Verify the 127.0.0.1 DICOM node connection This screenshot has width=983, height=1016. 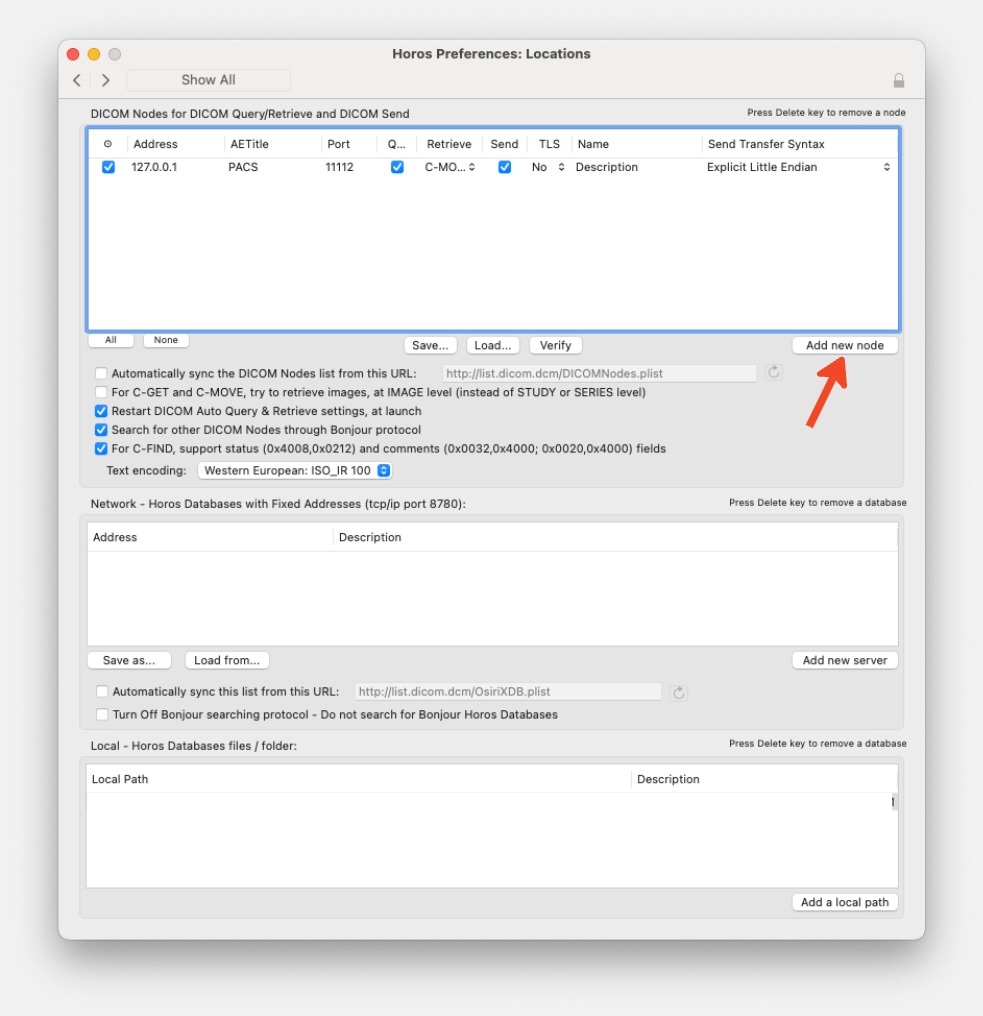tap(555, 345)
